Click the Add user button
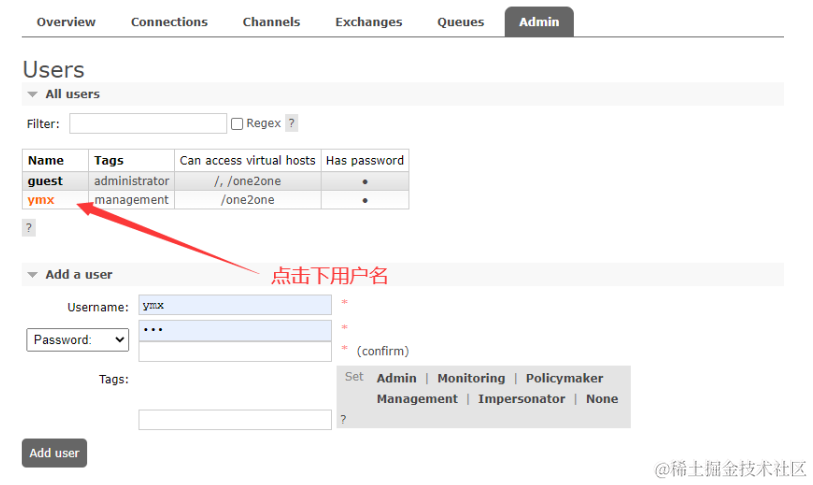The image size is (813, 485). (54, 453)
